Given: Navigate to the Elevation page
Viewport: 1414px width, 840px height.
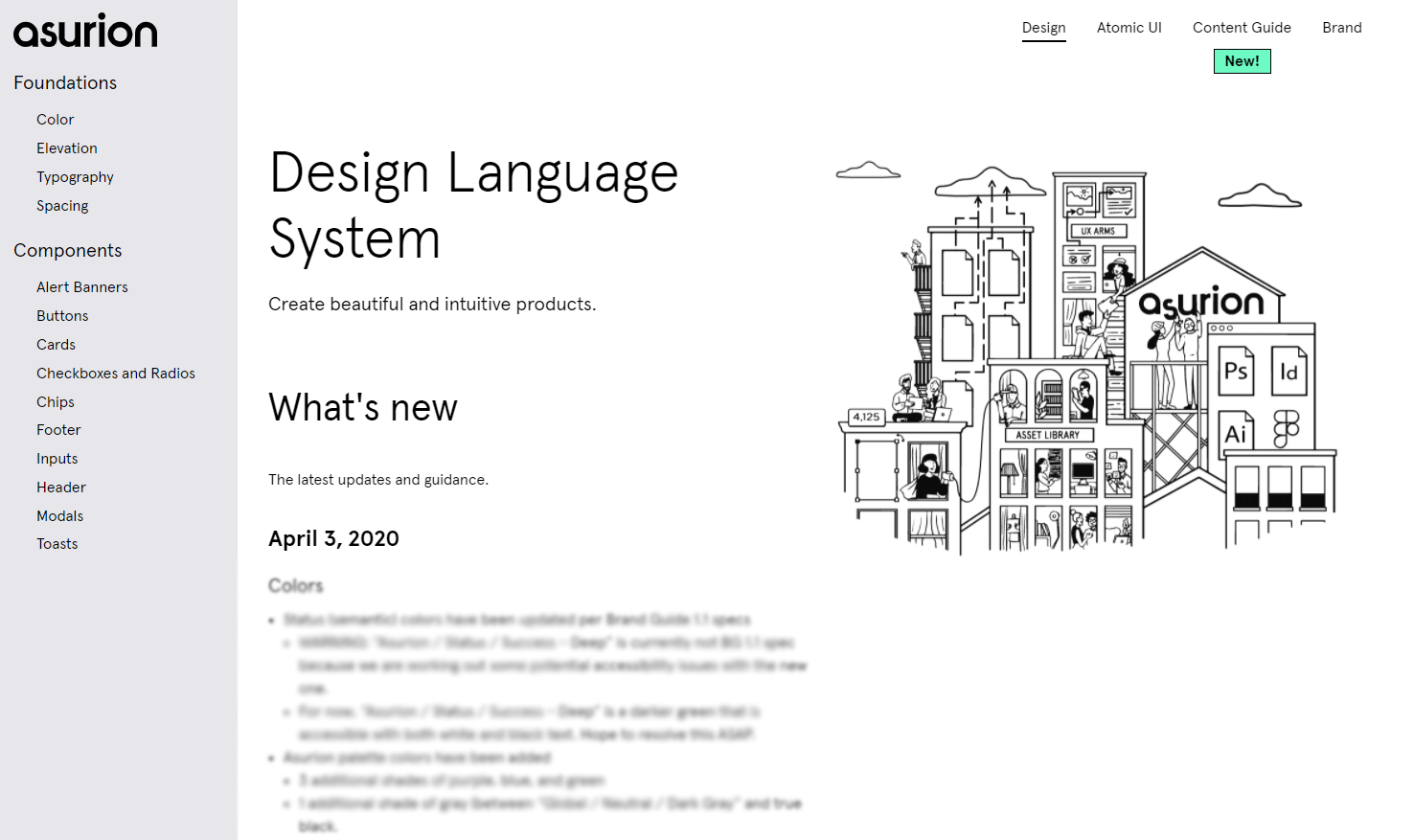Looking at the screenshot, I should click(x=67, y=148).
